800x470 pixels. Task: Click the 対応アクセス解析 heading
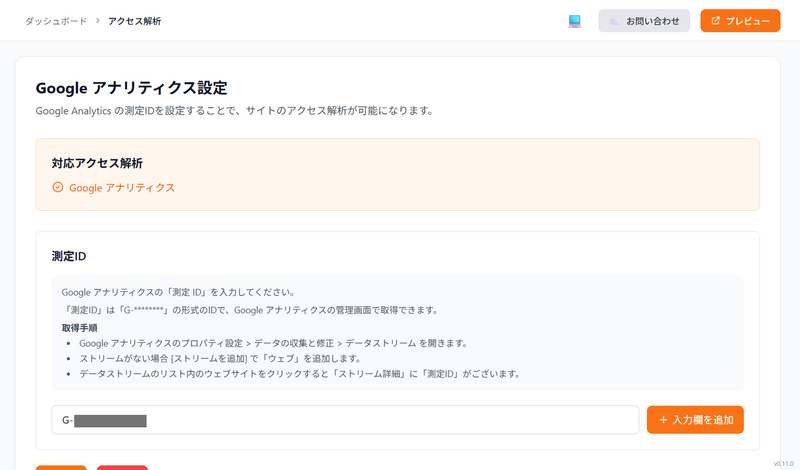97,163
